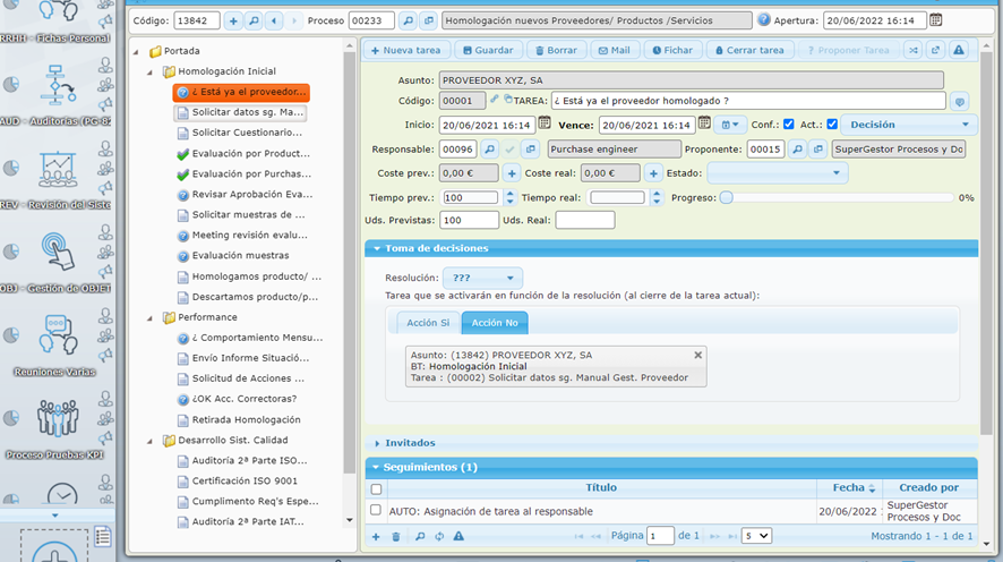Collapse the Desarrollo Sist. Calidad folder

(x=150, y=441)
